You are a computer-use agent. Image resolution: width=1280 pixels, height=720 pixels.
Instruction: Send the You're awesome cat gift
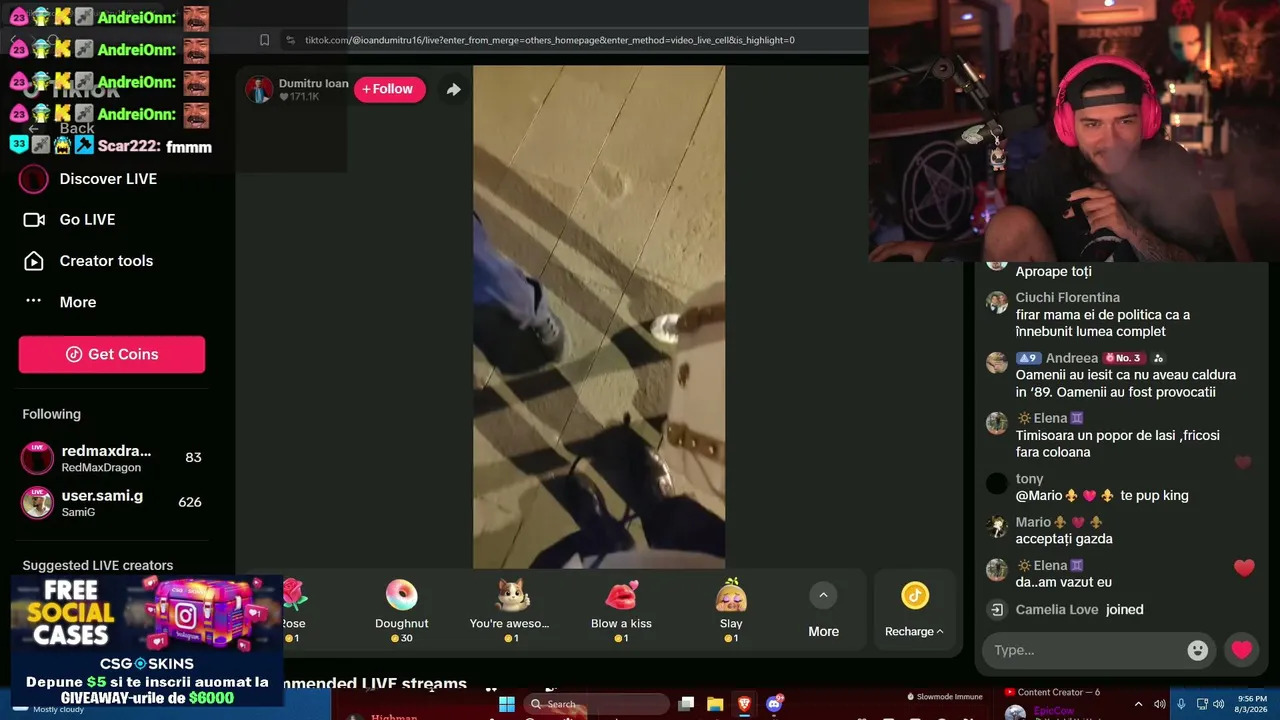510,610
